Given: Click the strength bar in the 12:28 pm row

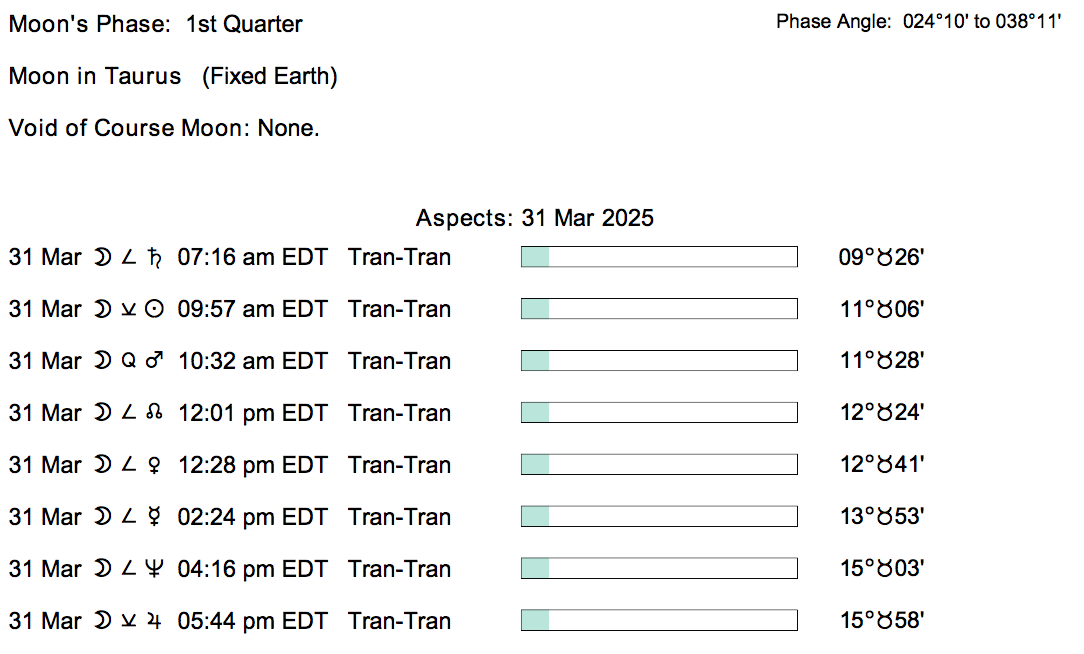Looking at the screenshot, I should [659, 465].
